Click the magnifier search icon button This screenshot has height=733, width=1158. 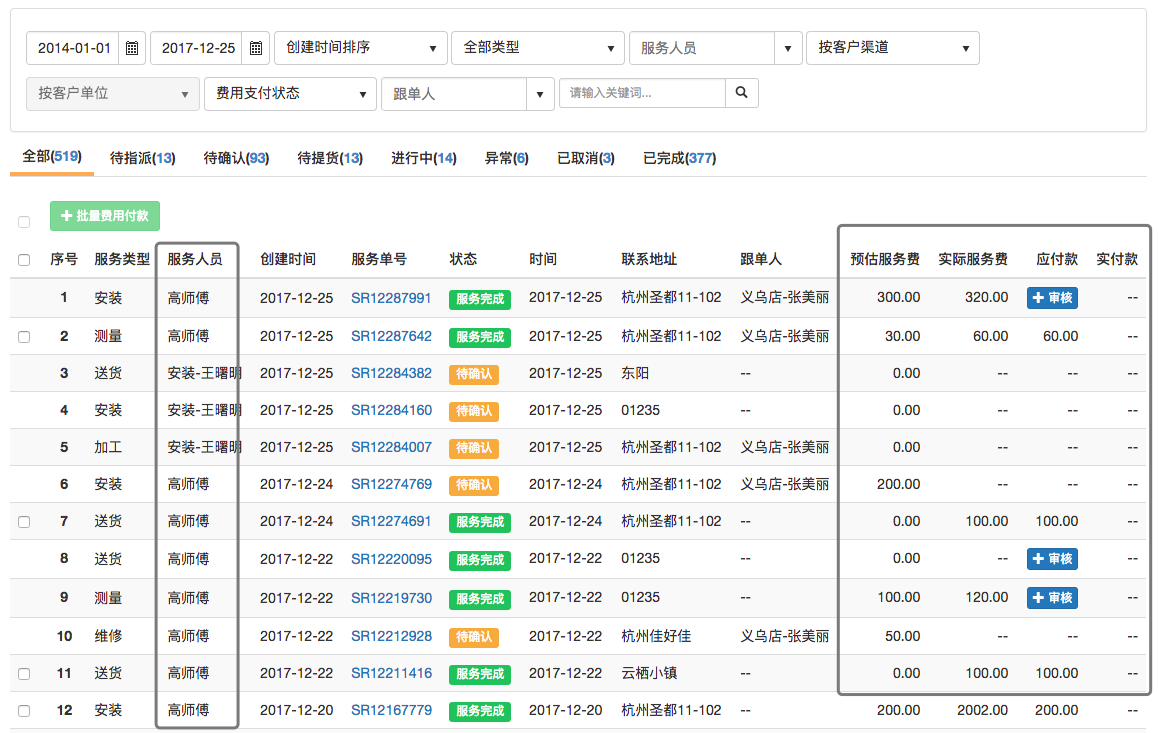click(x=741, y=92)
